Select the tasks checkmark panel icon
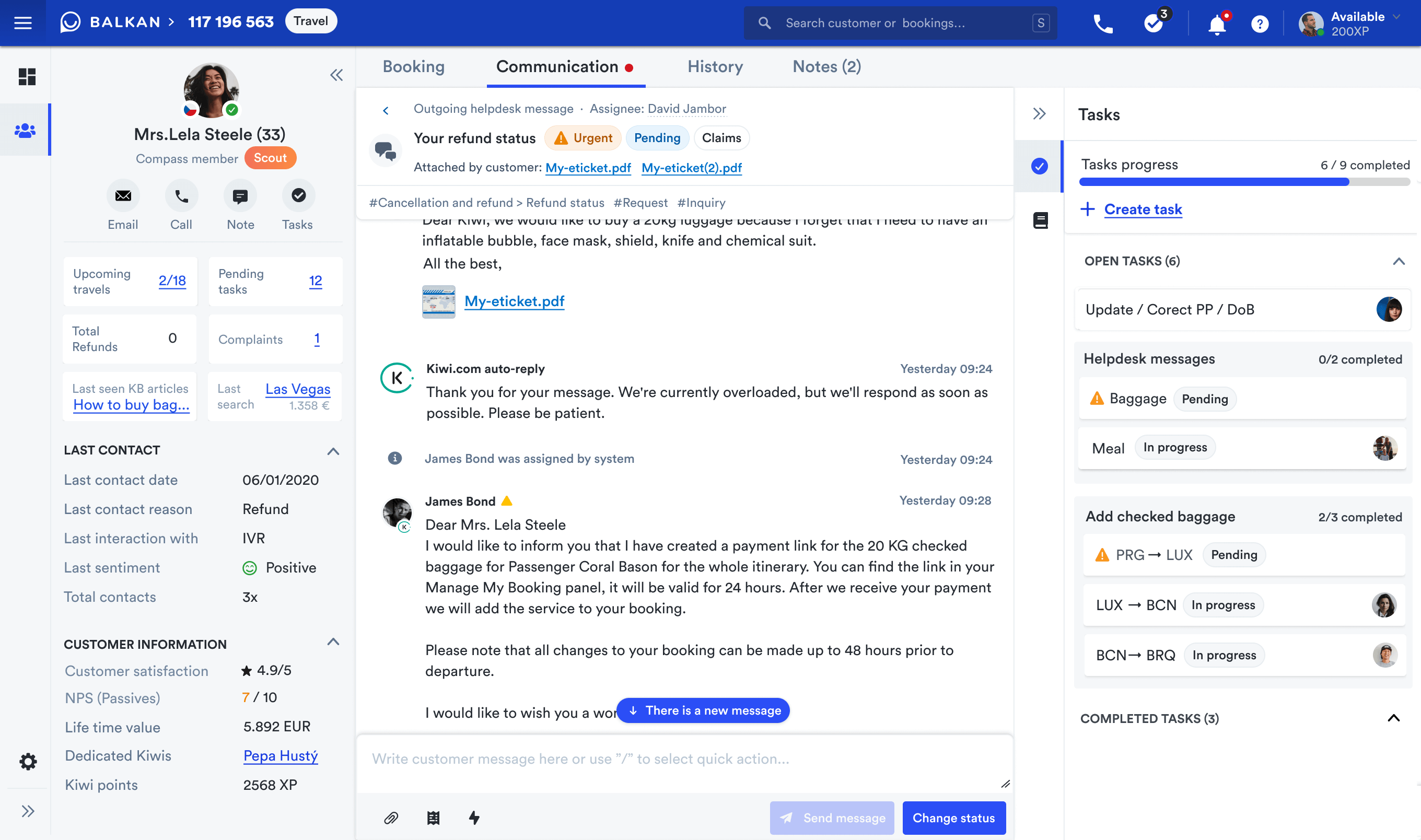Image resolution: width=1421 pixels, height=840 pixels. (x=1039, y=166)
